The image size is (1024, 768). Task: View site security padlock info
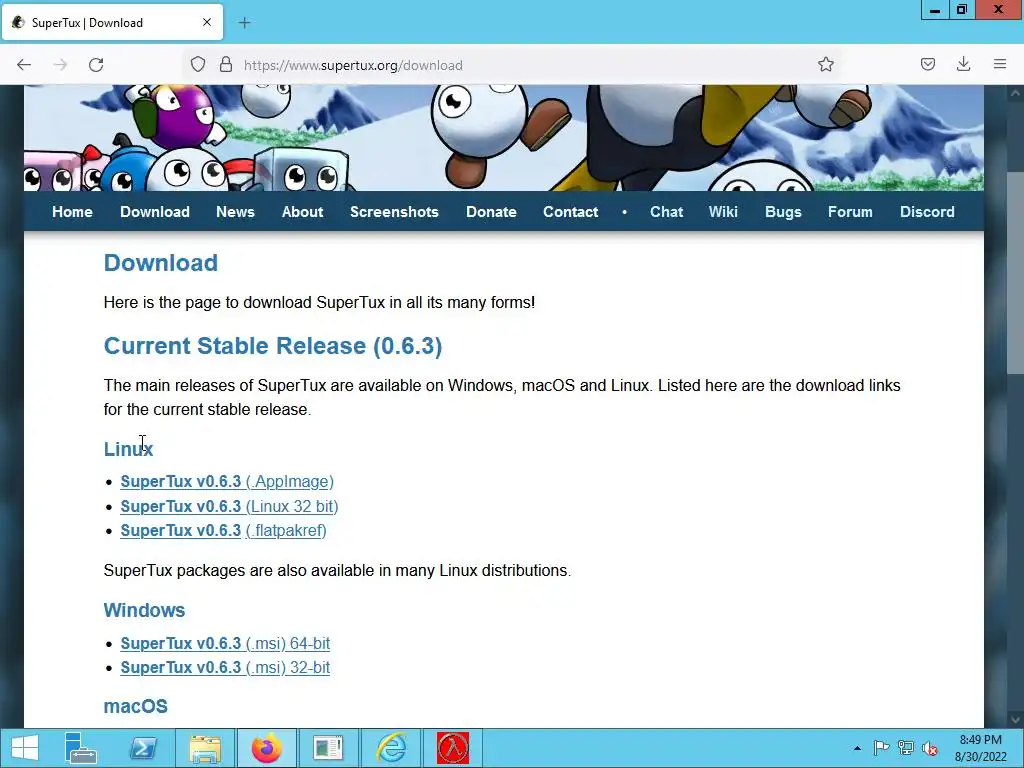coord(226,65)
